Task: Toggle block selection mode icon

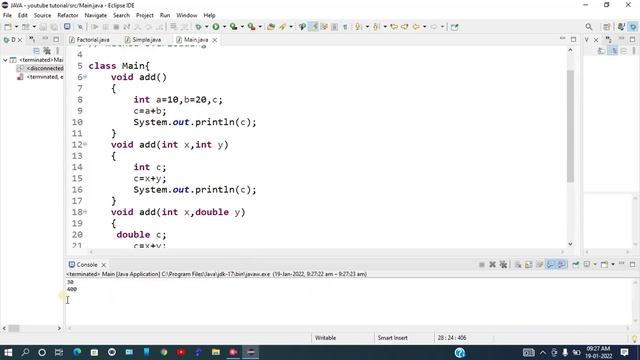Action: tap(335, 27)
